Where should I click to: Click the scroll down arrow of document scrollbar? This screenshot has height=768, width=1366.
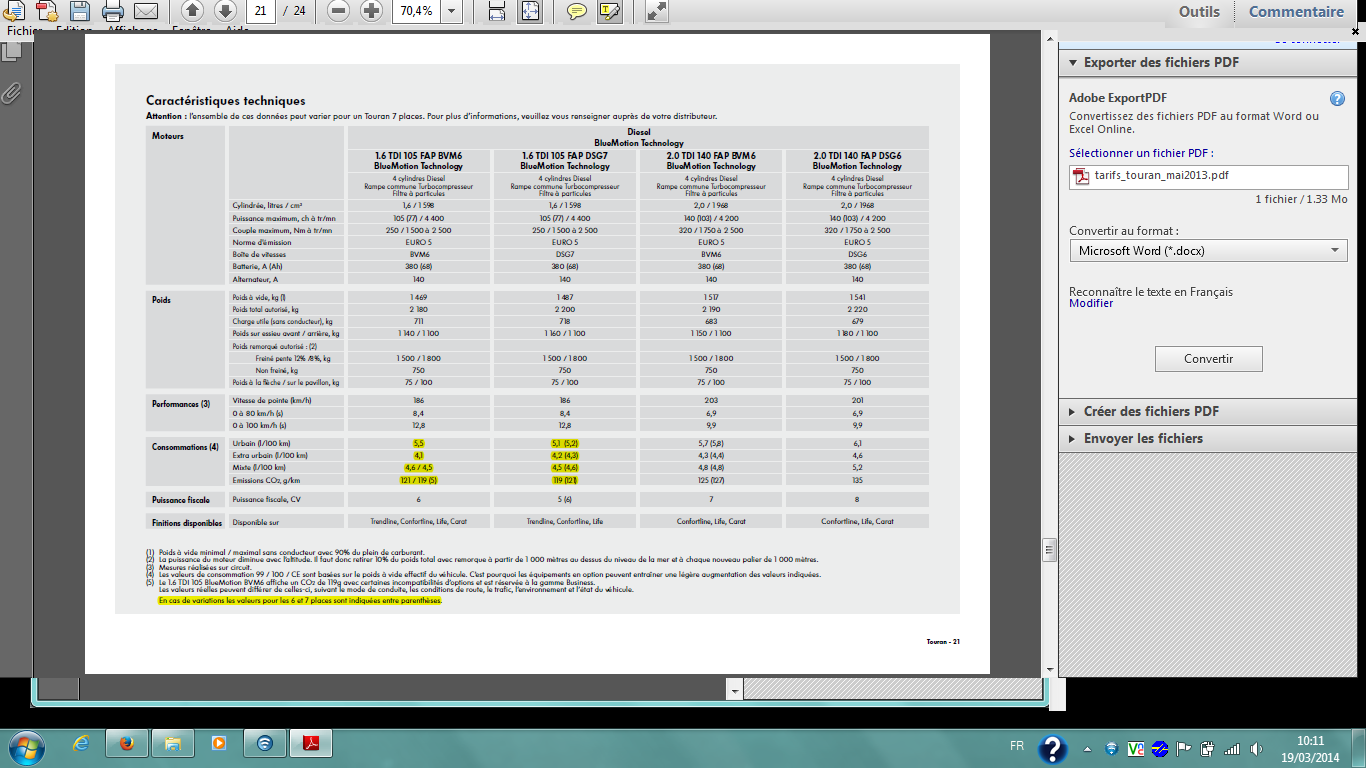click(1050, 669)
